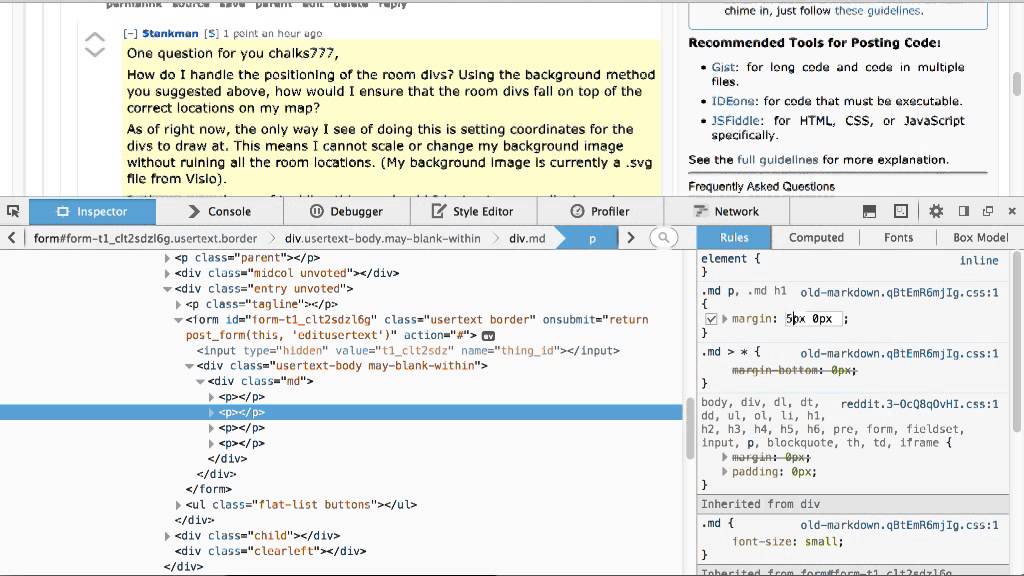Collapse the form#form-t1_clt2sdzl6g node
Image resolution: width=1024 pixels, height=576 pixels.
coord(178,320)
